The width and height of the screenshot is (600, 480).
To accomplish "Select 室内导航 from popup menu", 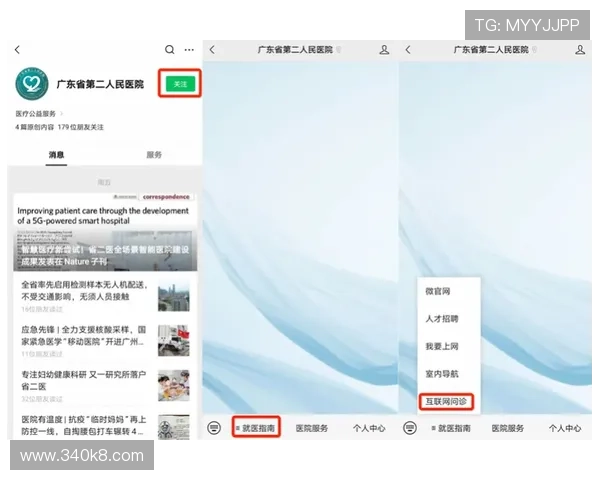I will 442,374.
